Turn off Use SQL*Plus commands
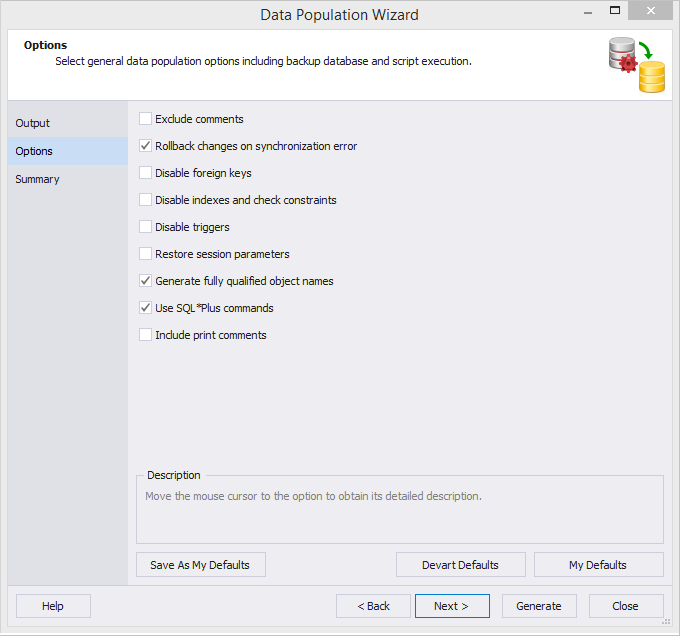Image resolution: width=680 pixels, height=636 pixels. (x=145, y=308)
